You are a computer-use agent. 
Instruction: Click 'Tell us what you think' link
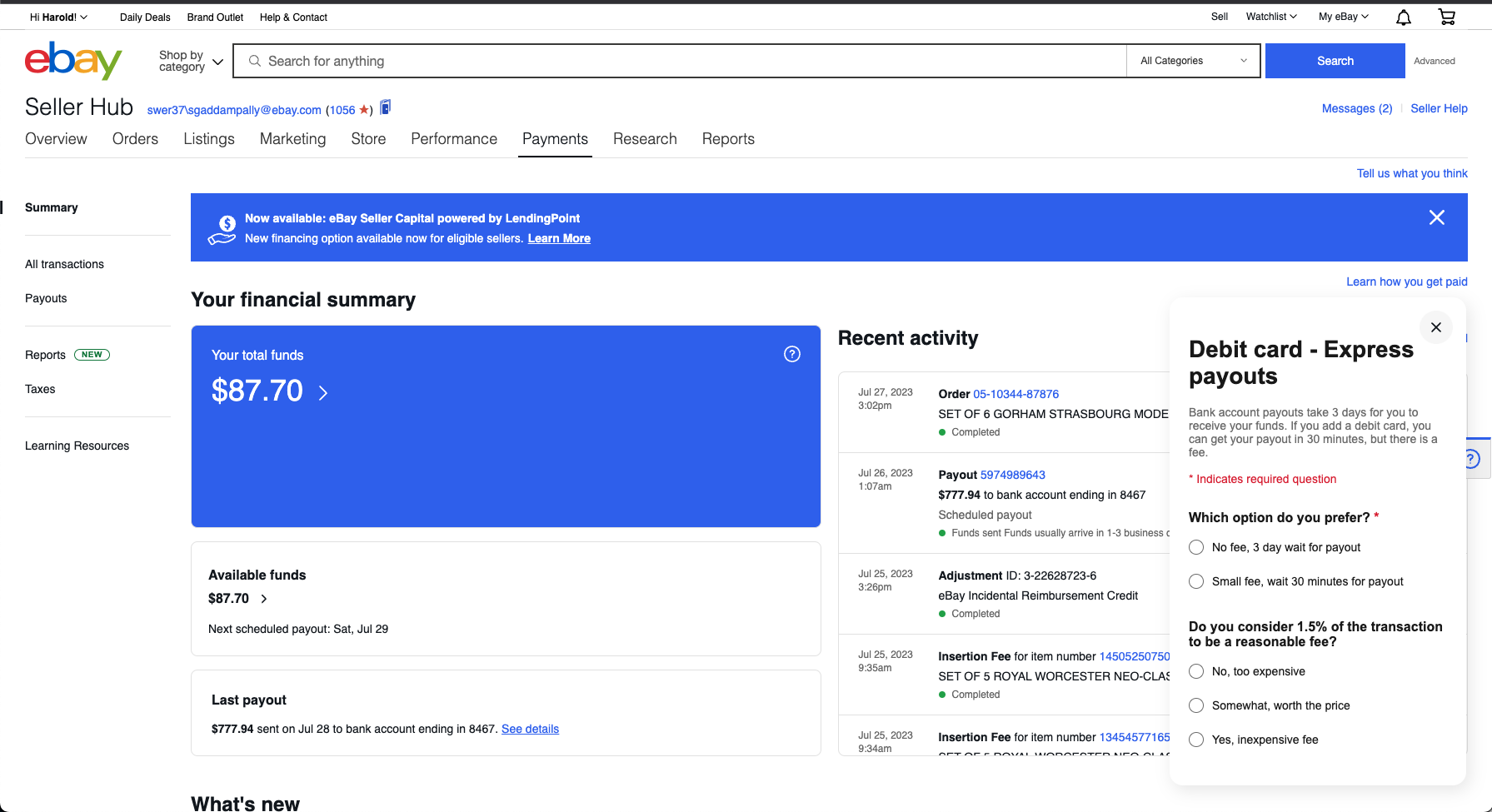pos(1412,173)
